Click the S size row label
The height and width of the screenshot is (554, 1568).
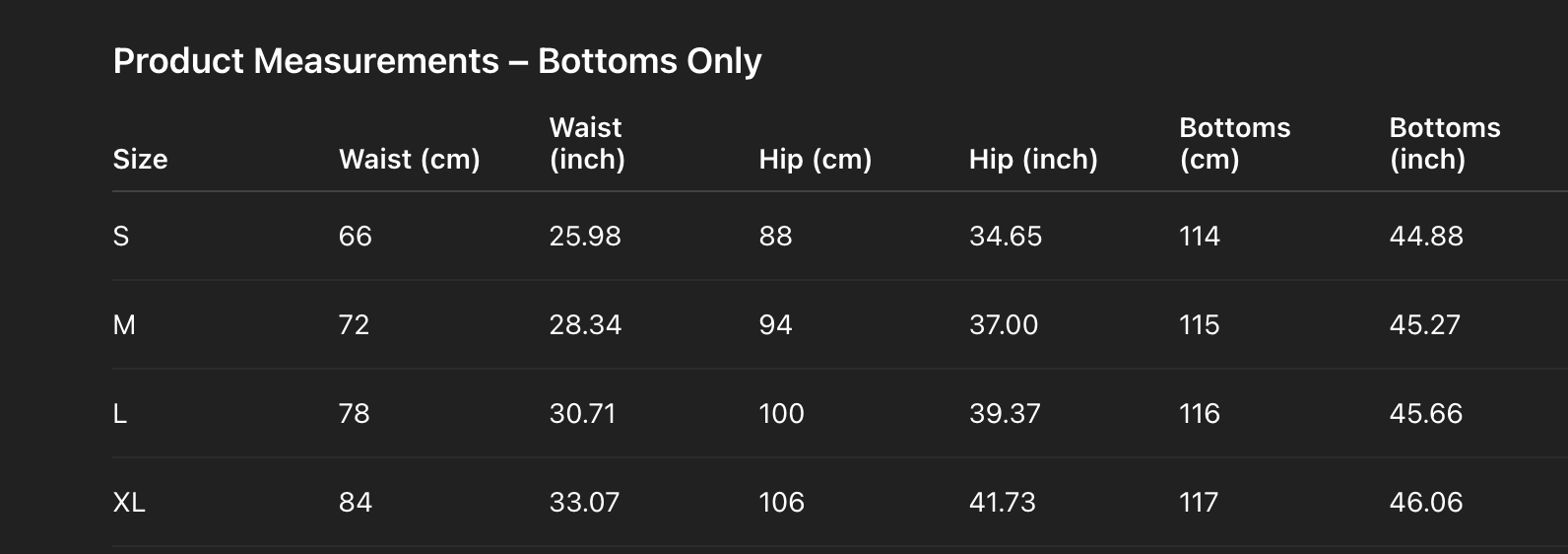coord(121,237)
